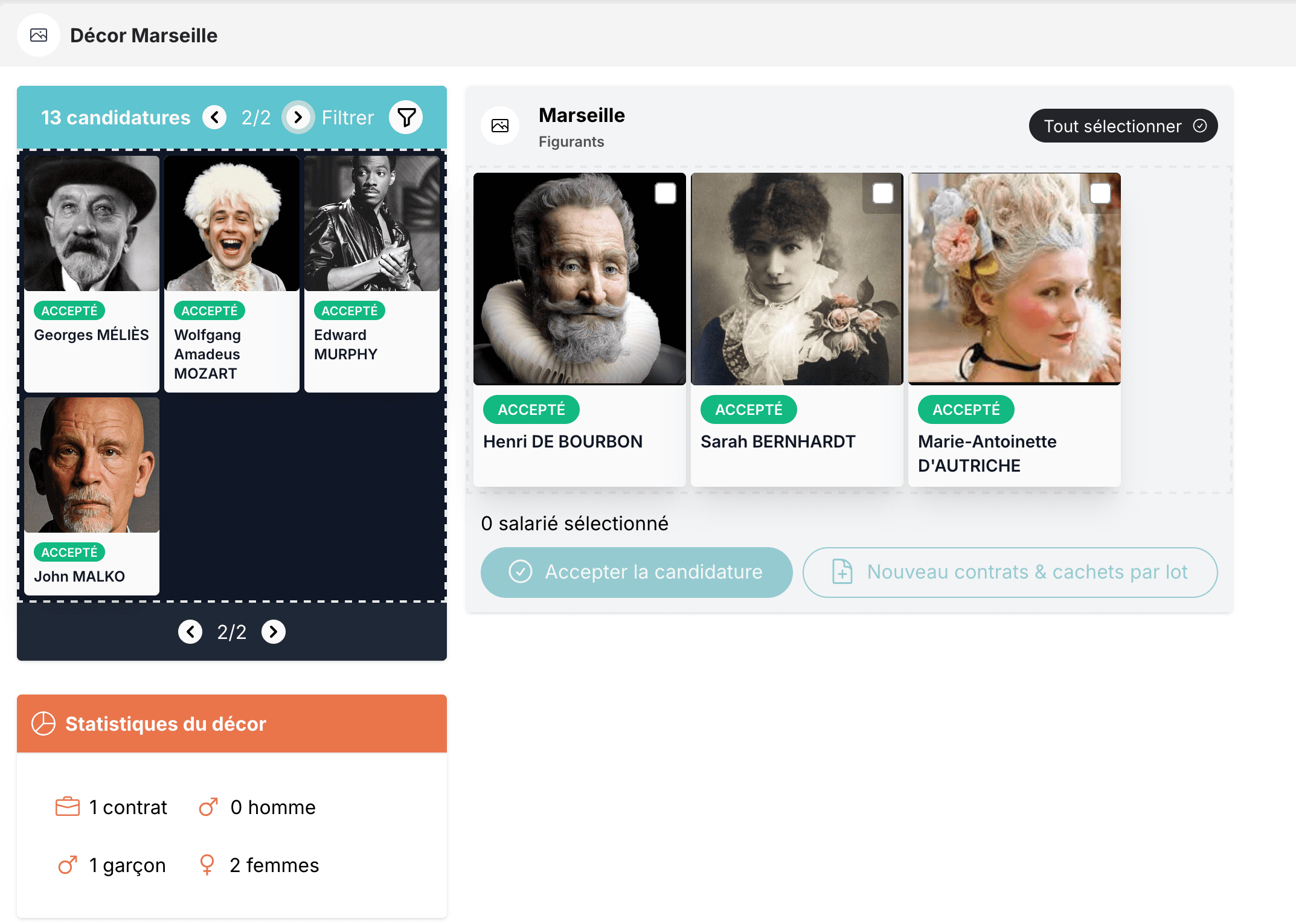Click the name Henri DE BOURBON

tap(563, 441)
